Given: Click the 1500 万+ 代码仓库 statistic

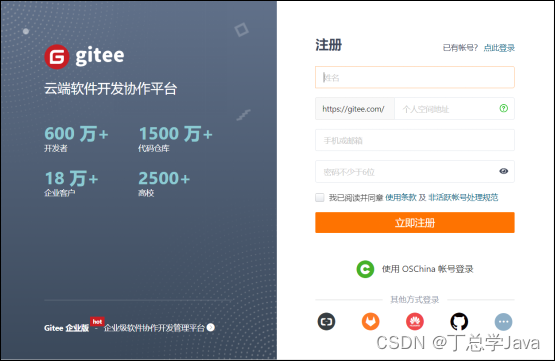Looking at the screenshot, I should 175,139.
